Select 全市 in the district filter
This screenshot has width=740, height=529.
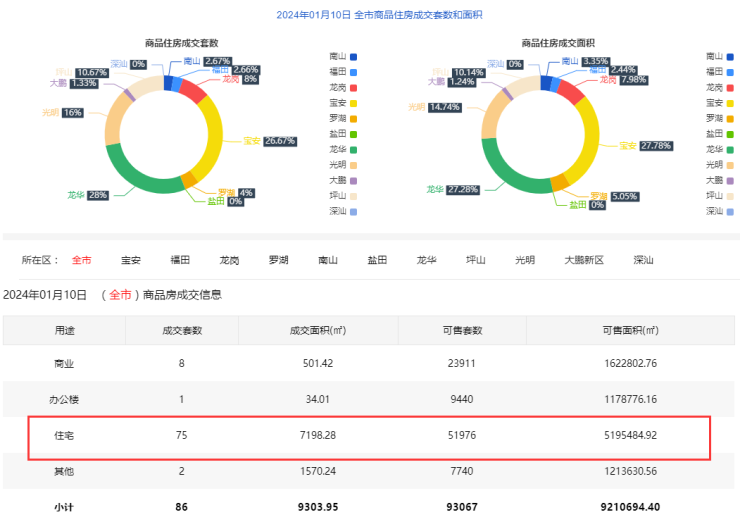click(x=81, y=260)
